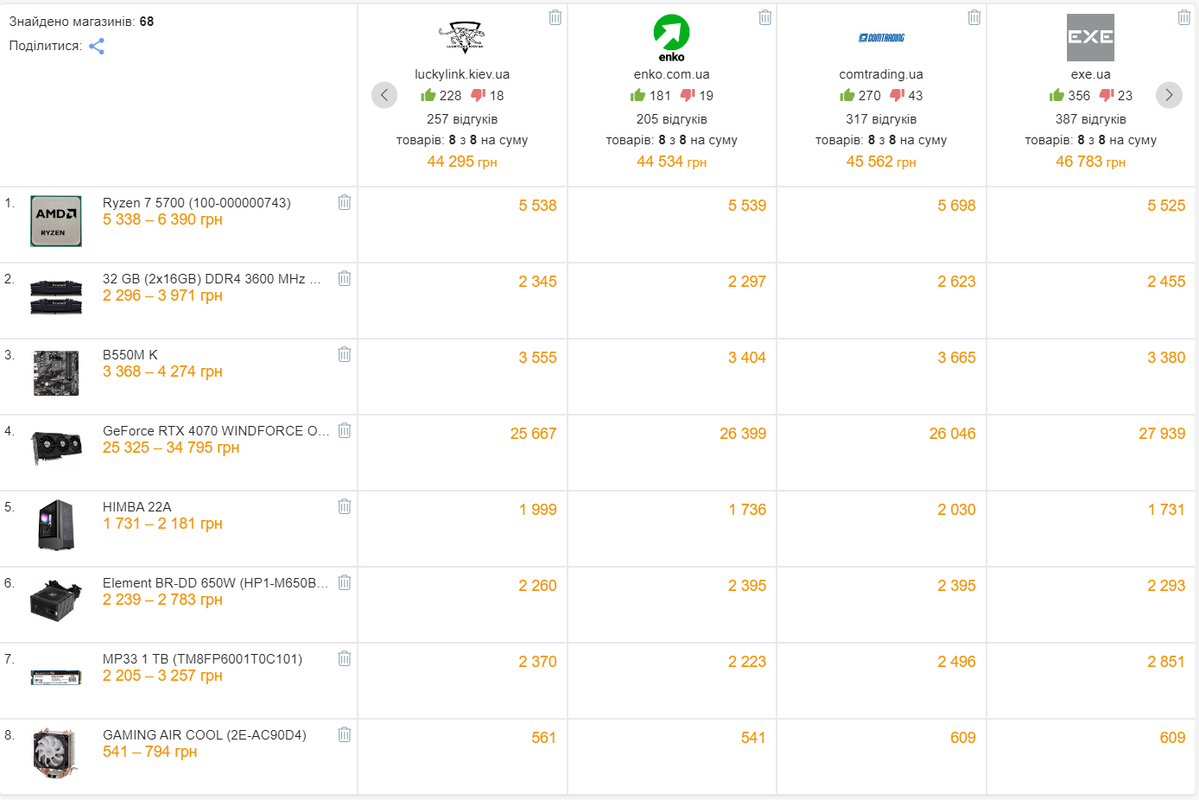Open luckylink price 25 667 for RTX 4070
1199x800 pixels.
533,434
